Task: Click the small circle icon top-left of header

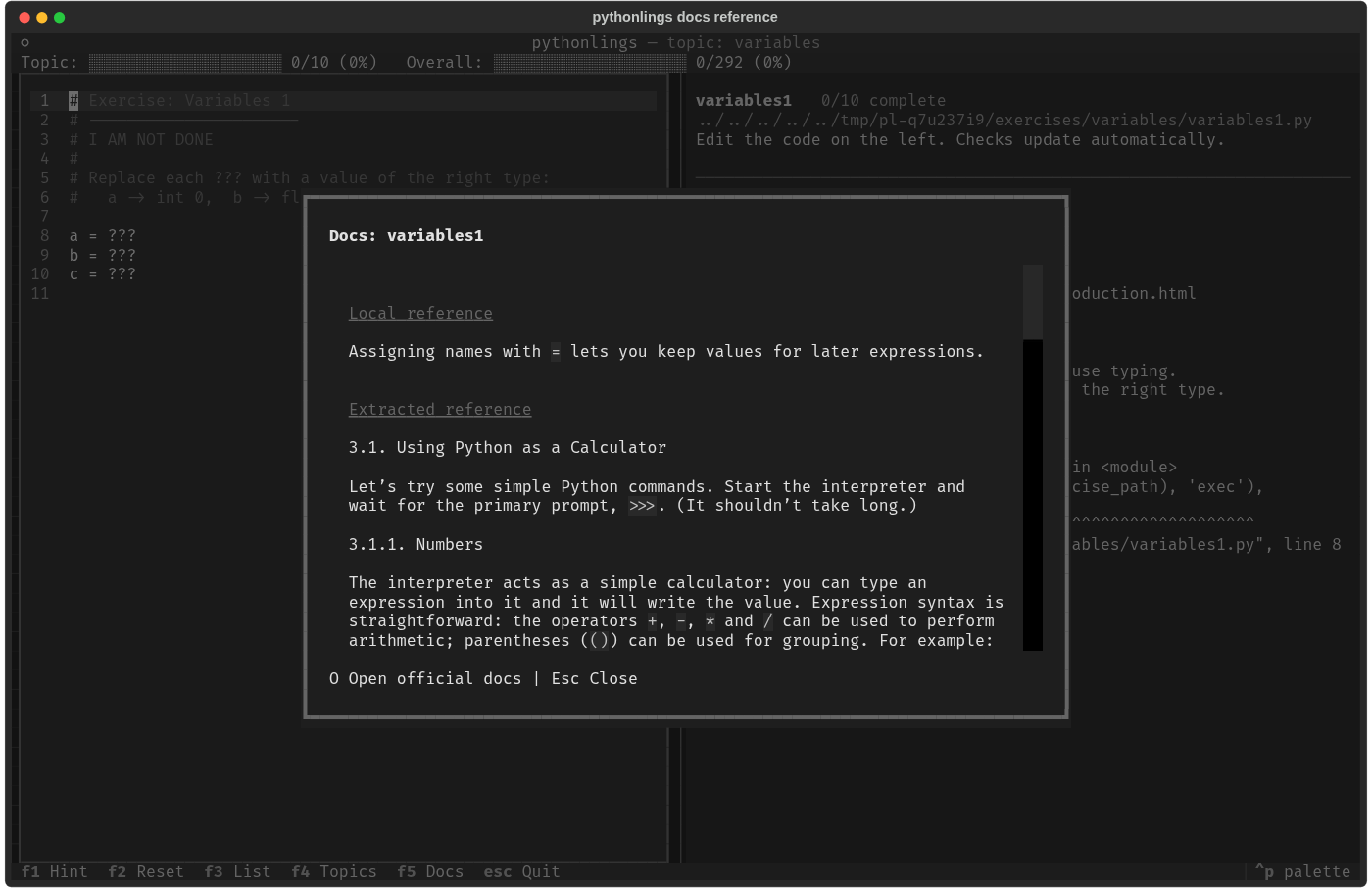Action: point(24,42)
